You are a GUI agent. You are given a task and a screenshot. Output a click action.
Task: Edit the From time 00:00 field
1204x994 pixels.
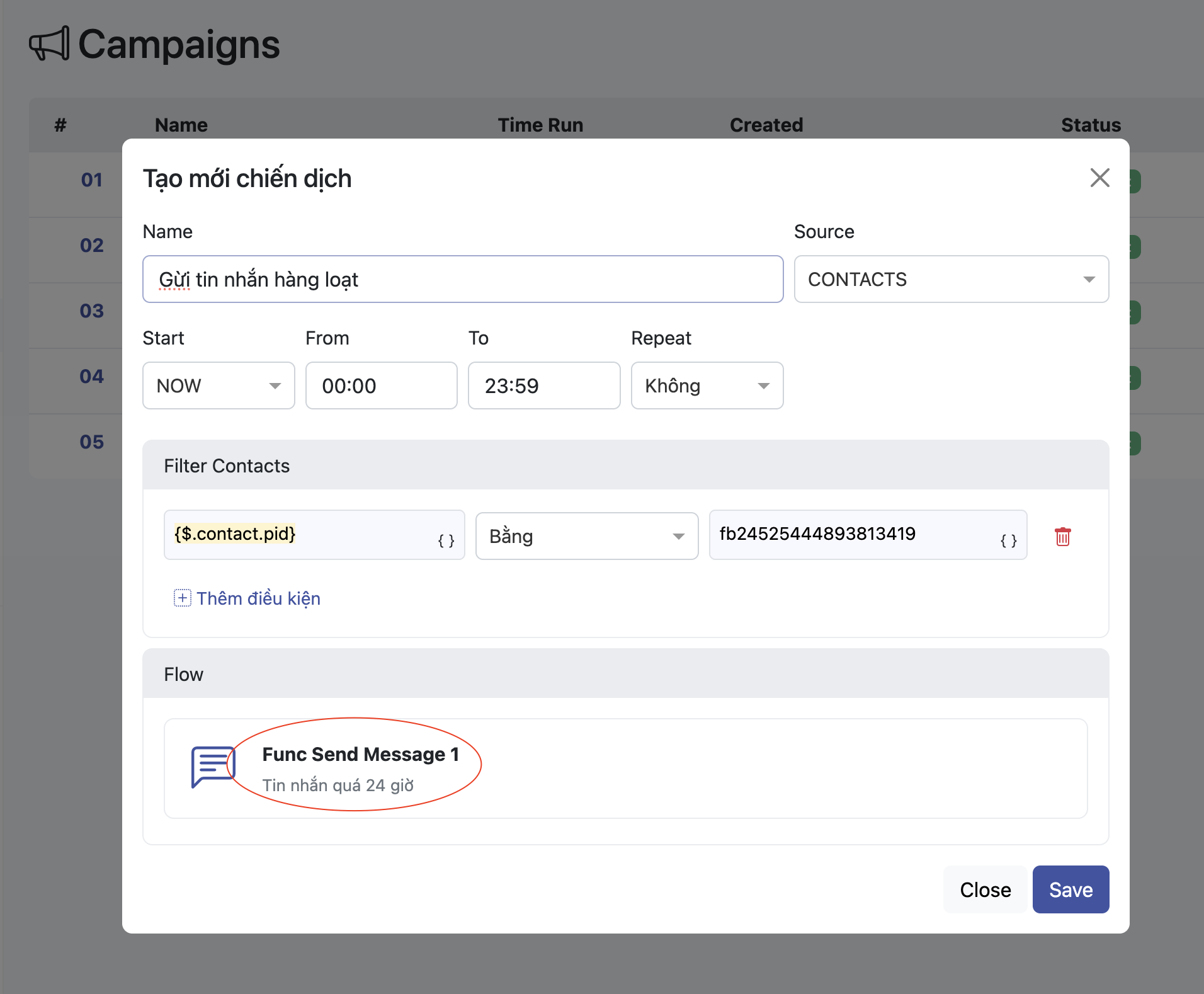(x=381, y=386)
